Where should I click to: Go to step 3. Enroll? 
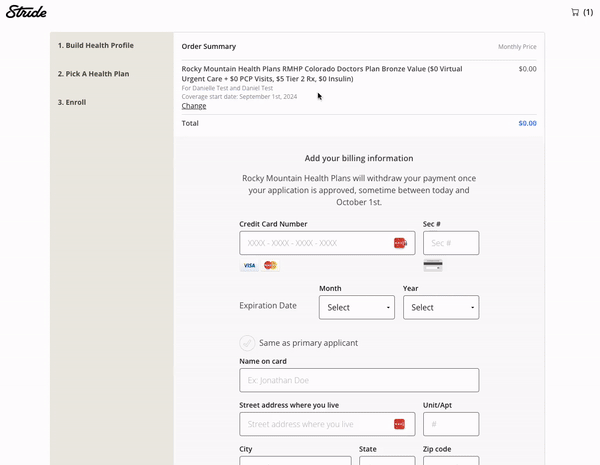tap(72, 102)
